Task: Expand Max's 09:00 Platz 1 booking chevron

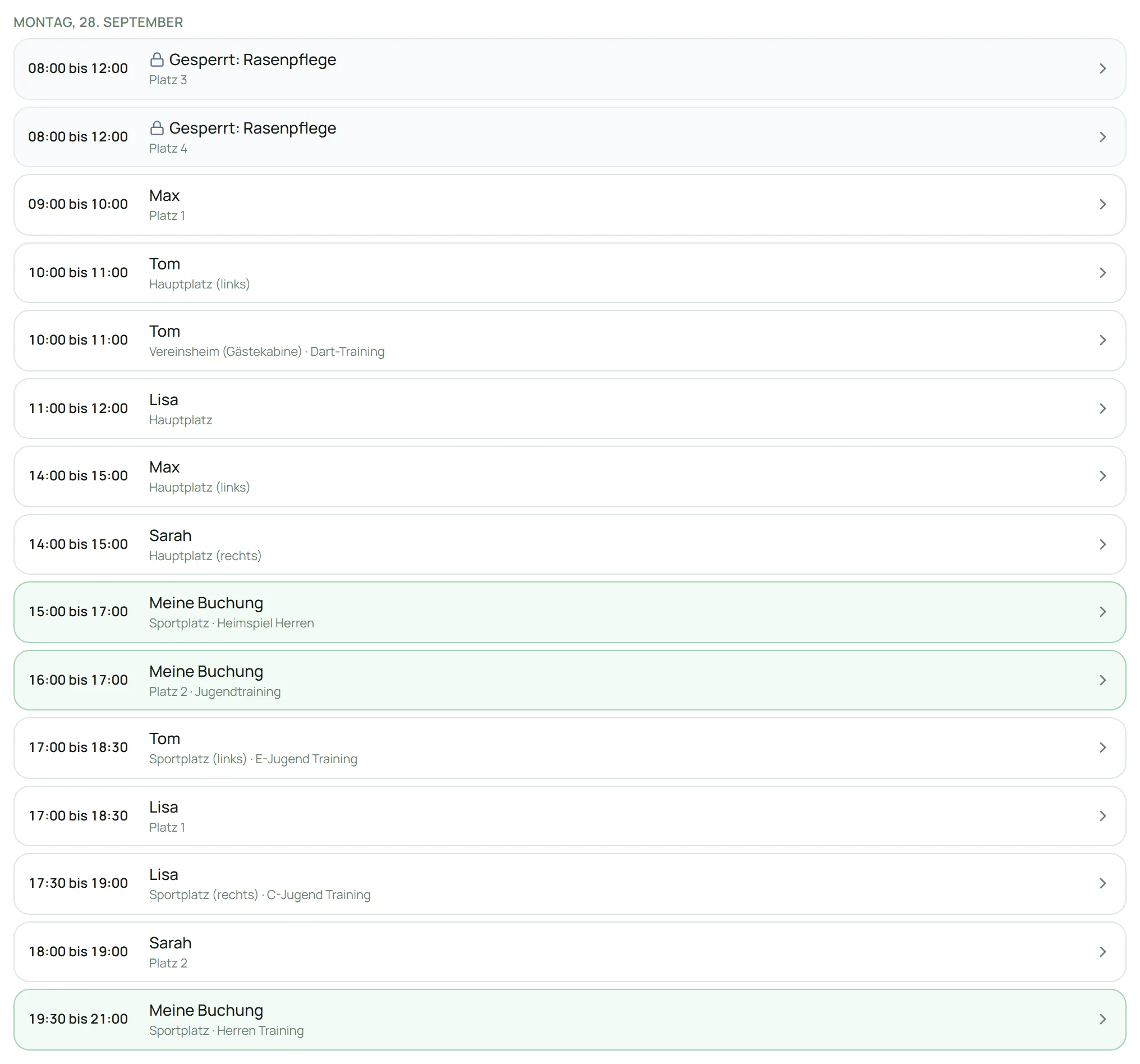Action: point(1102,205)
